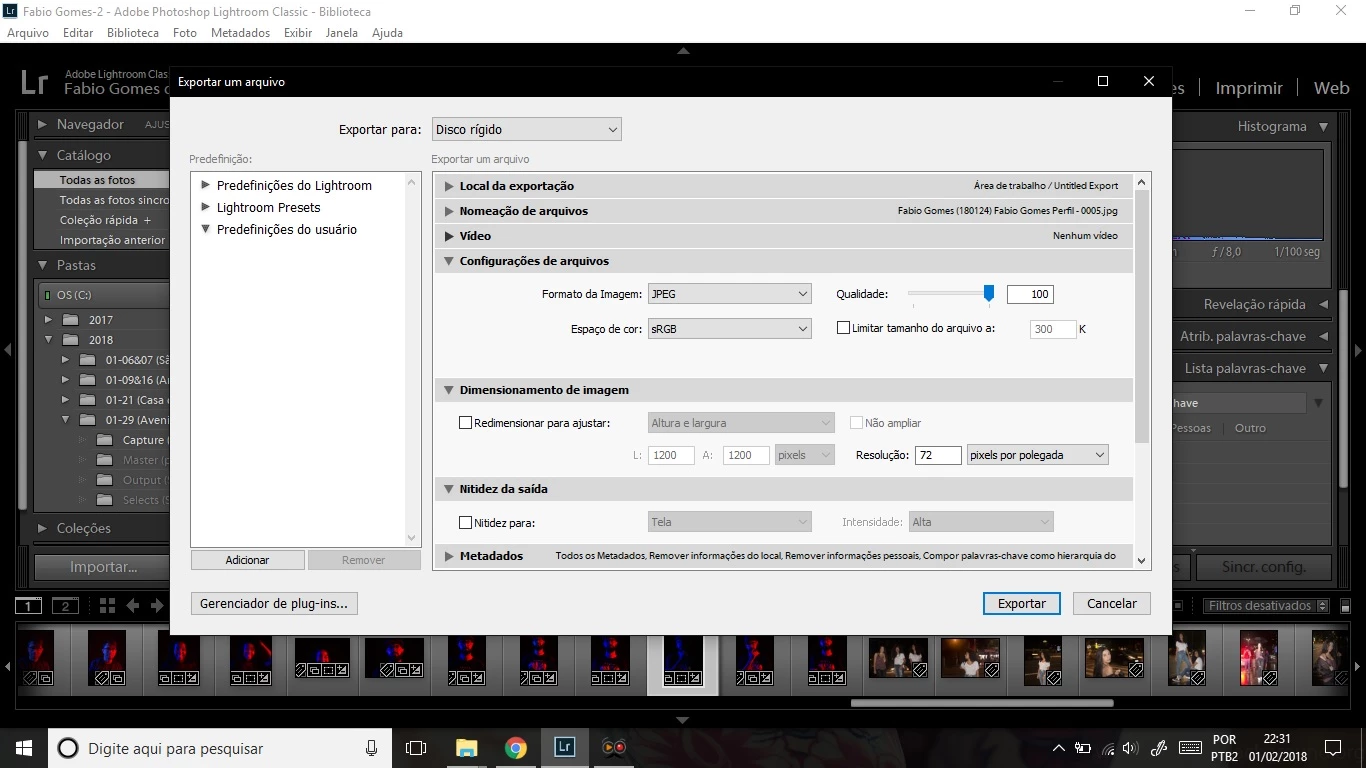1366x768 pixels.
Task: Expand the Local da exportação section
Action: (x=450, y=186)
